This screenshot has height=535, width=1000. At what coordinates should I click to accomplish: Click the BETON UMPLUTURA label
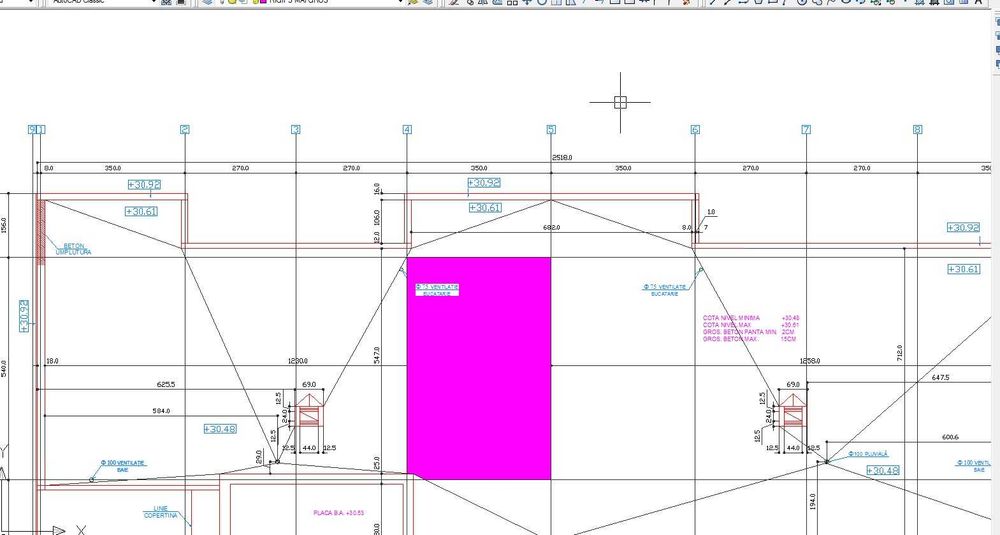click(x=73, y=249)
